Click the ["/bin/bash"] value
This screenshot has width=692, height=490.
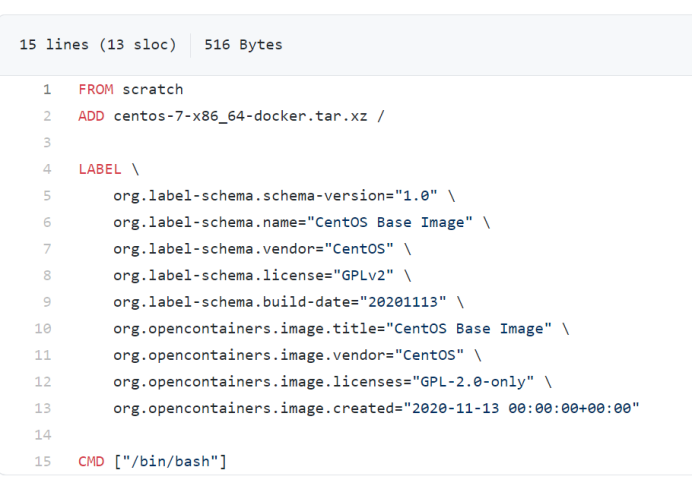click(x=170, y=461)
